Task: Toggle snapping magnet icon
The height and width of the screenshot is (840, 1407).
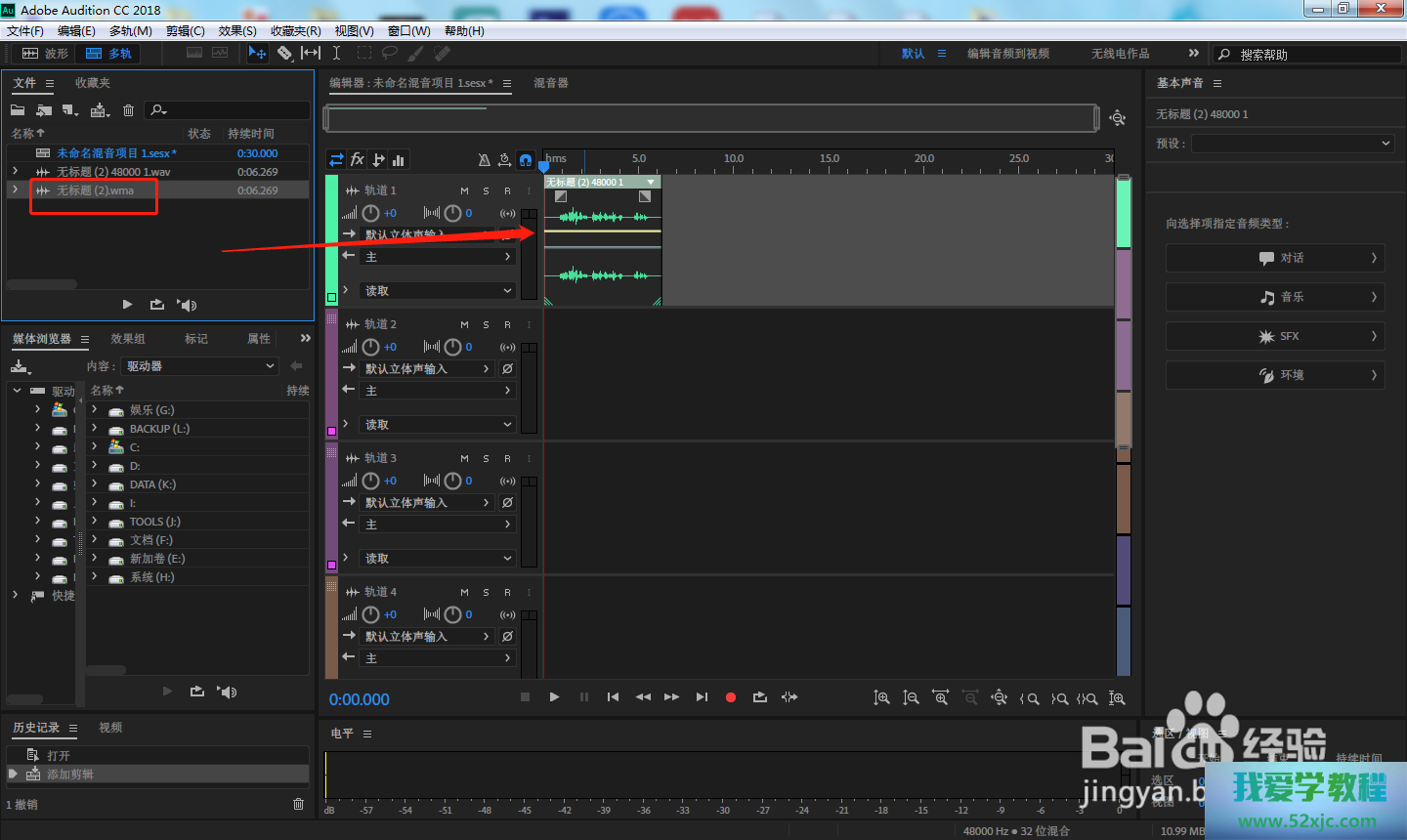Action: (526, 159)
